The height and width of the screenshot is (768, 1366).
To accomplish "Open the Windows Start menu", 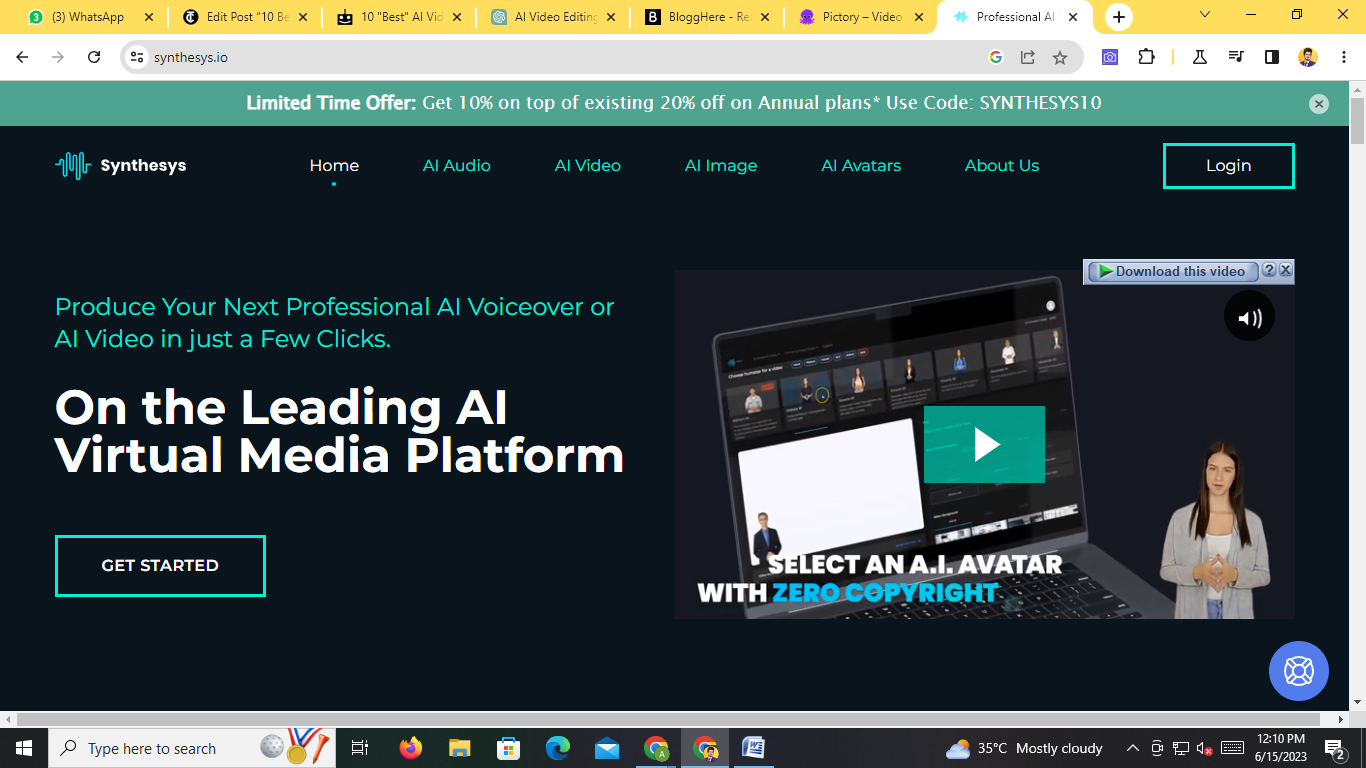I will 23,748.
